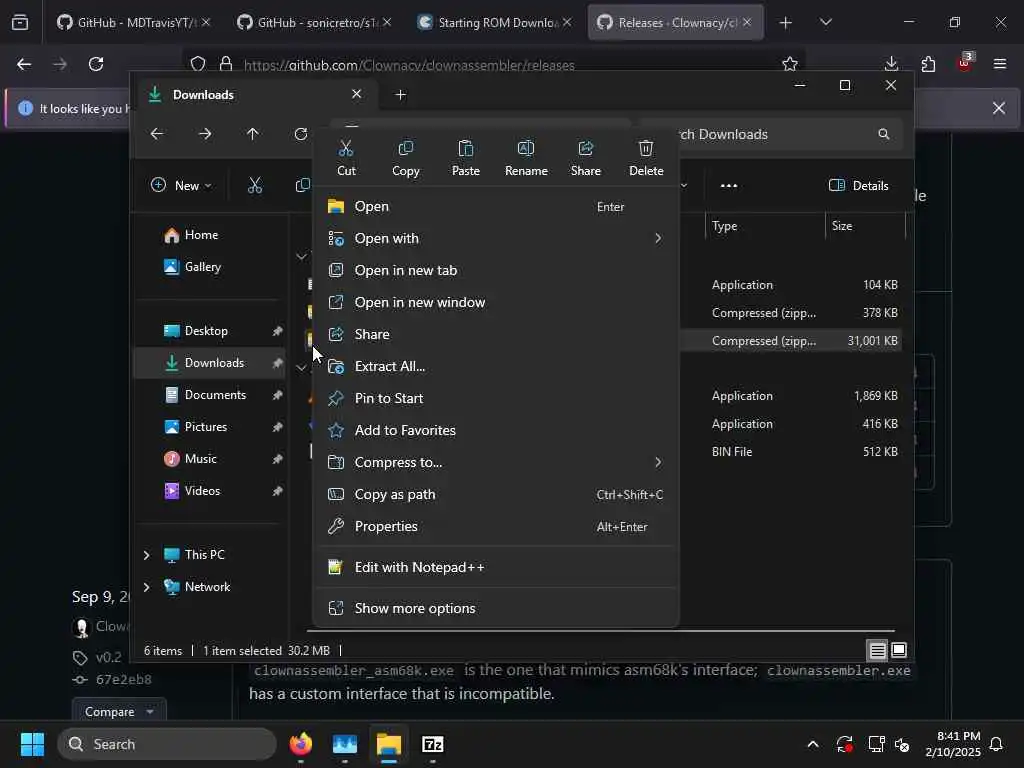Dismiss the Firefox notification bar

click(999, 108)
